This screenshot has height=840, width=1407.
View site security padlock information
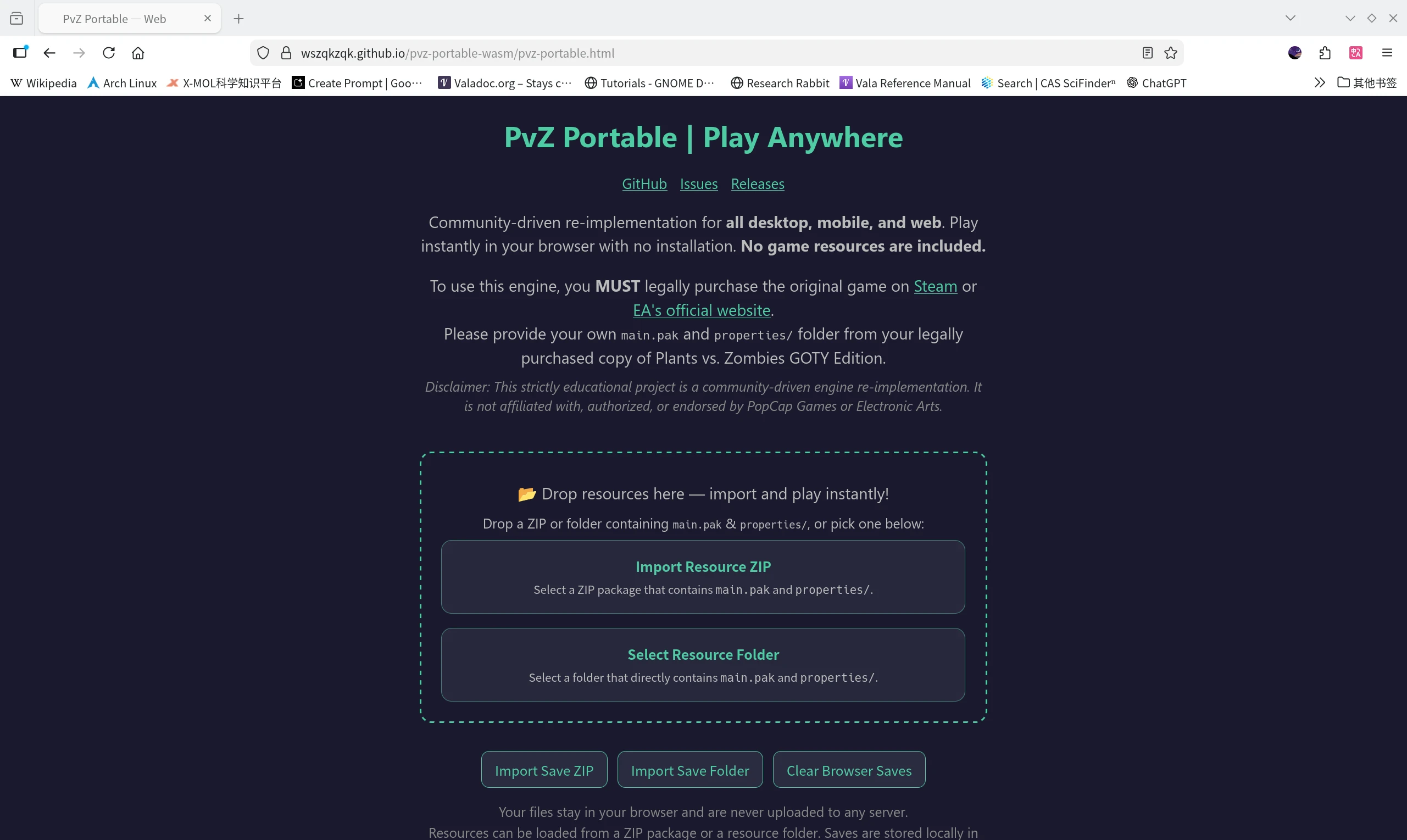pyautogui.click(x=286, y=53)
